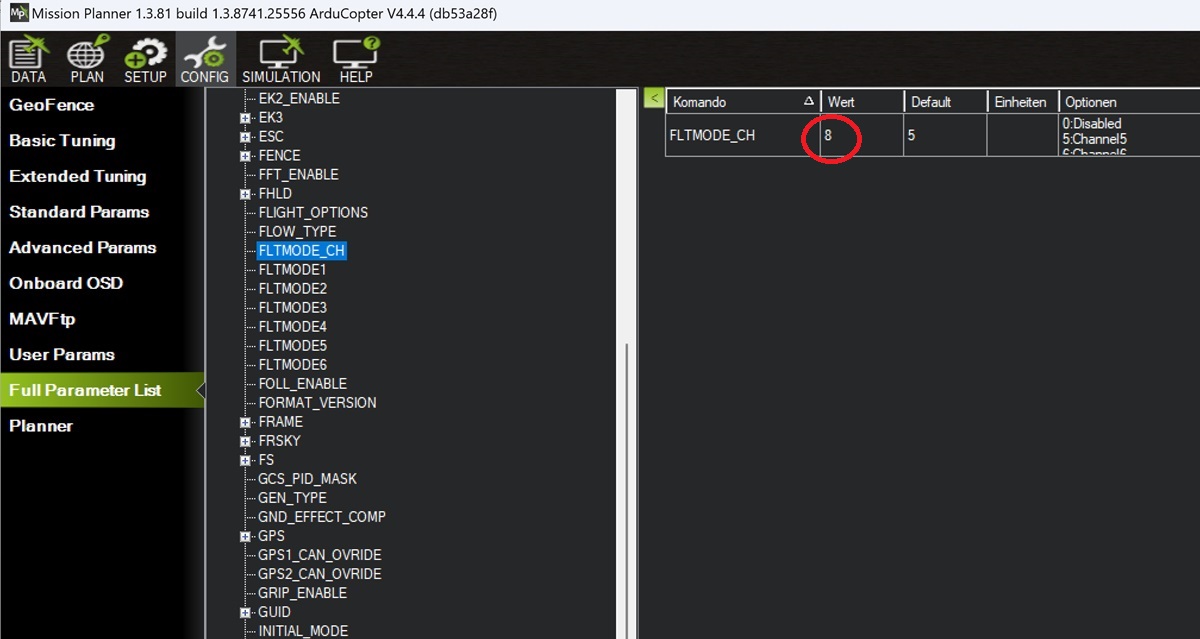The width and height of the screenshot is (1200, 639).
Task: Select FLTMODE_CH in parameter tree
Action: 302,251
